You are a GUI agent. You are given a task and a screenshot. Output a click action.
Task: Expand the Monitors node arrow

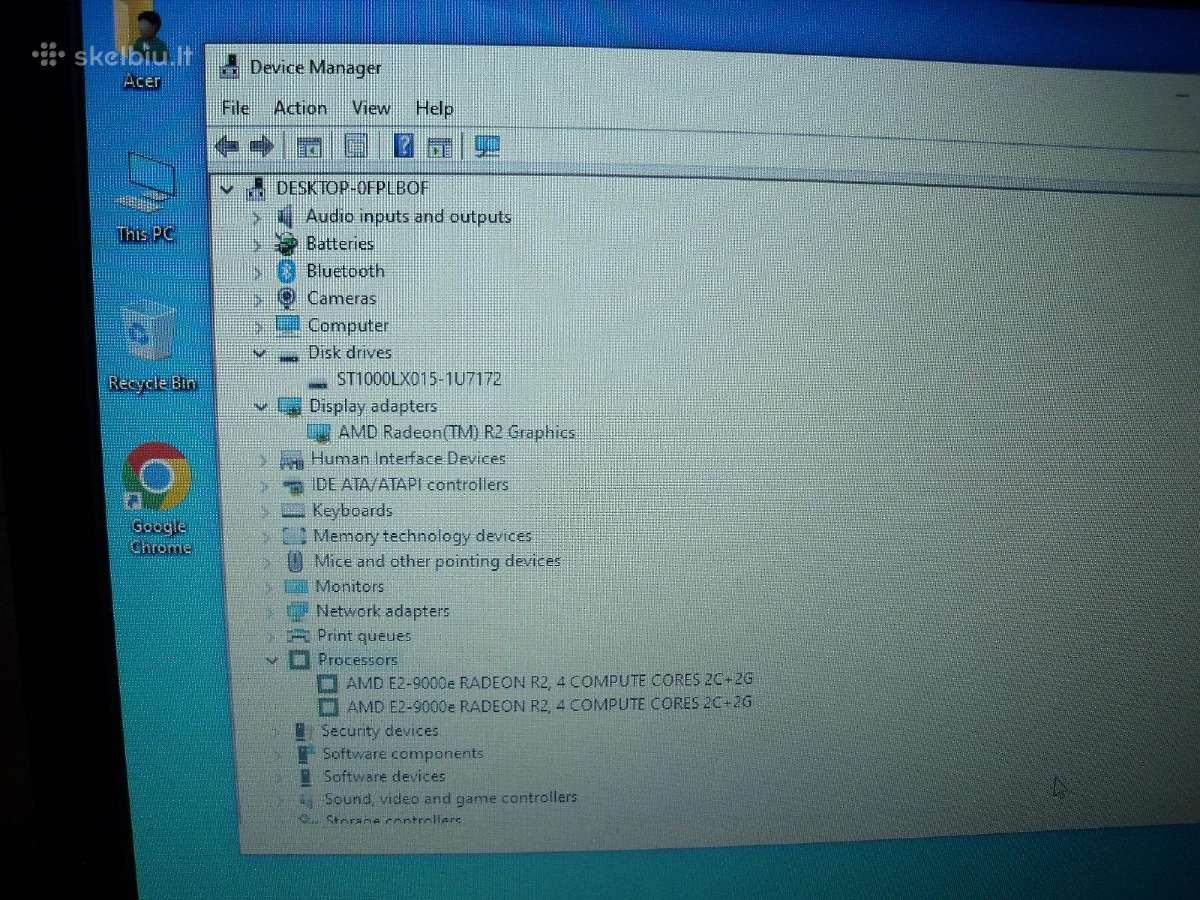pyautogui.click(x=268, y=587)
